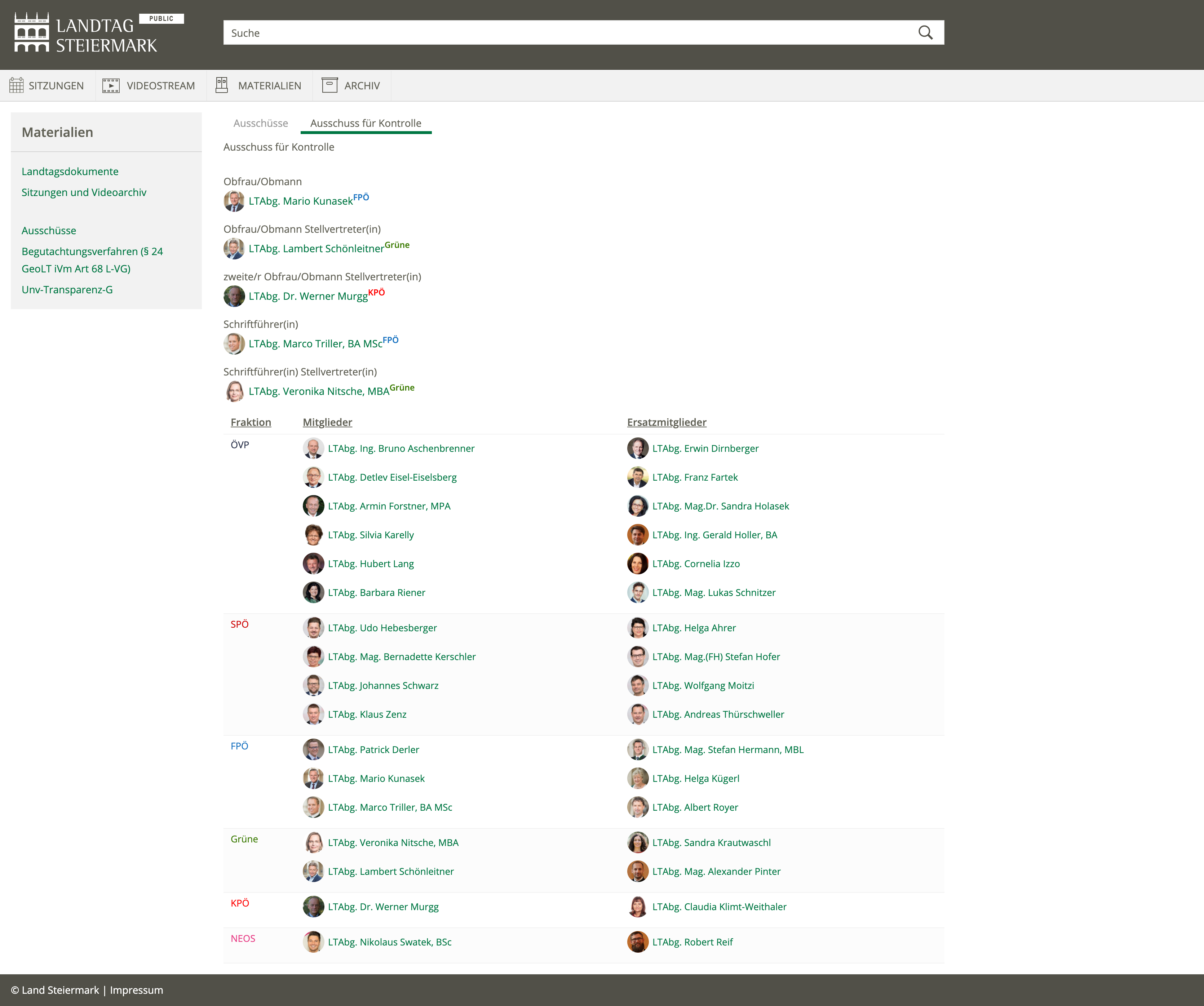Open deputy LTAbg. Lambert Schönleitner link
The height and width of the screenshot is (1006, 1204).
317,249
